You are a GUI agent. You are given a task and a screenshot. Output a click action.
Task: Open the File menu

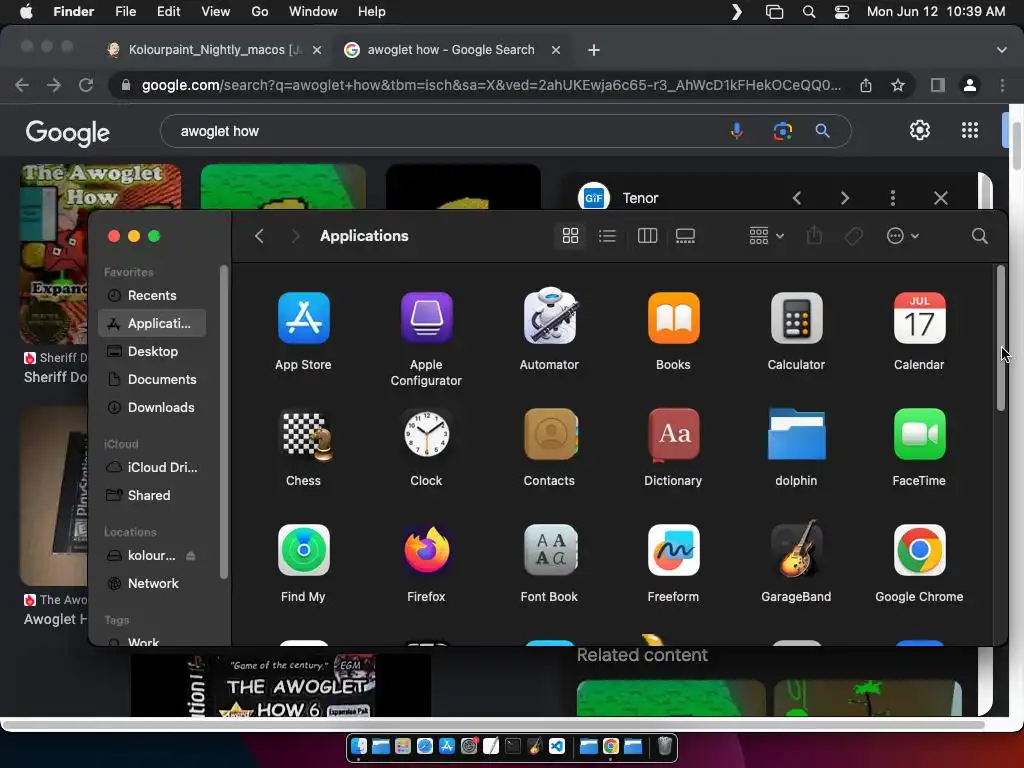tap(125, 12)
